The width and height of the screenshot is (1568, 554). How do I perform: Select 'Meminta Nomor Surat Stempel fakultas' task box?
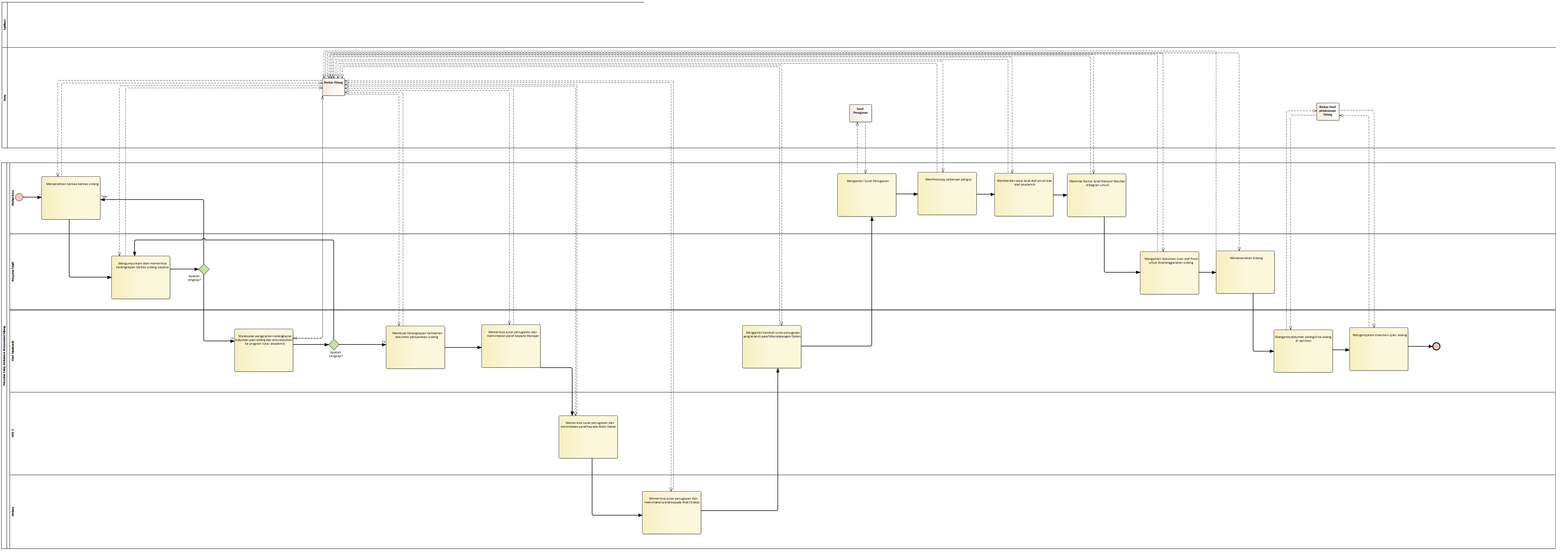pos(1096,196)
